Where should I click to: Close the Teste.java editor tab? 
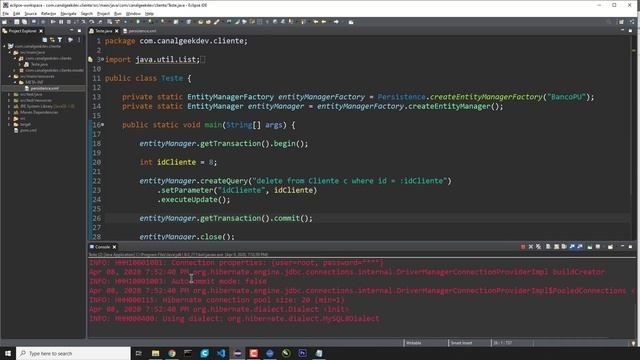point(117,31)
